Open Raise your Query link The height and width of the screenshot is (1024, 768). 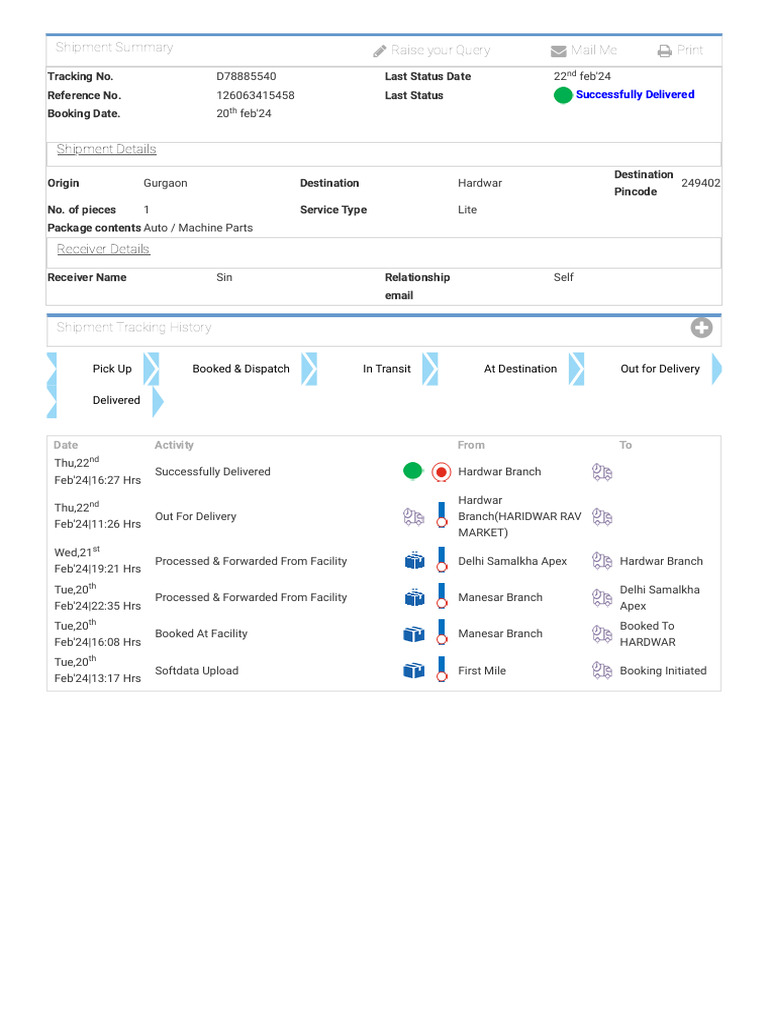tap(440, 50)
